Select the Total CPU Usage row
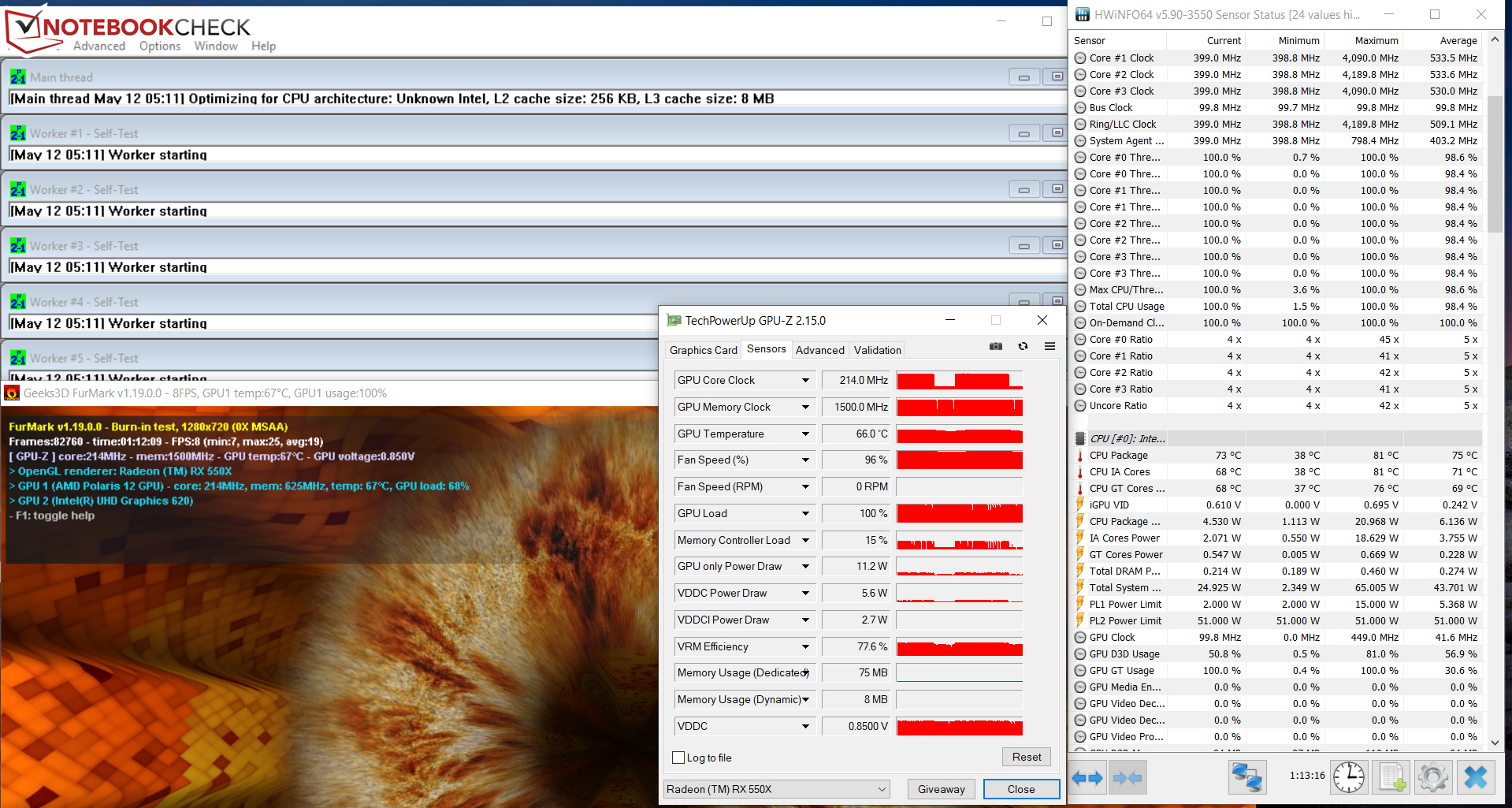The height and width of the screenshot is (808, 1512). tap(1276, 306)
